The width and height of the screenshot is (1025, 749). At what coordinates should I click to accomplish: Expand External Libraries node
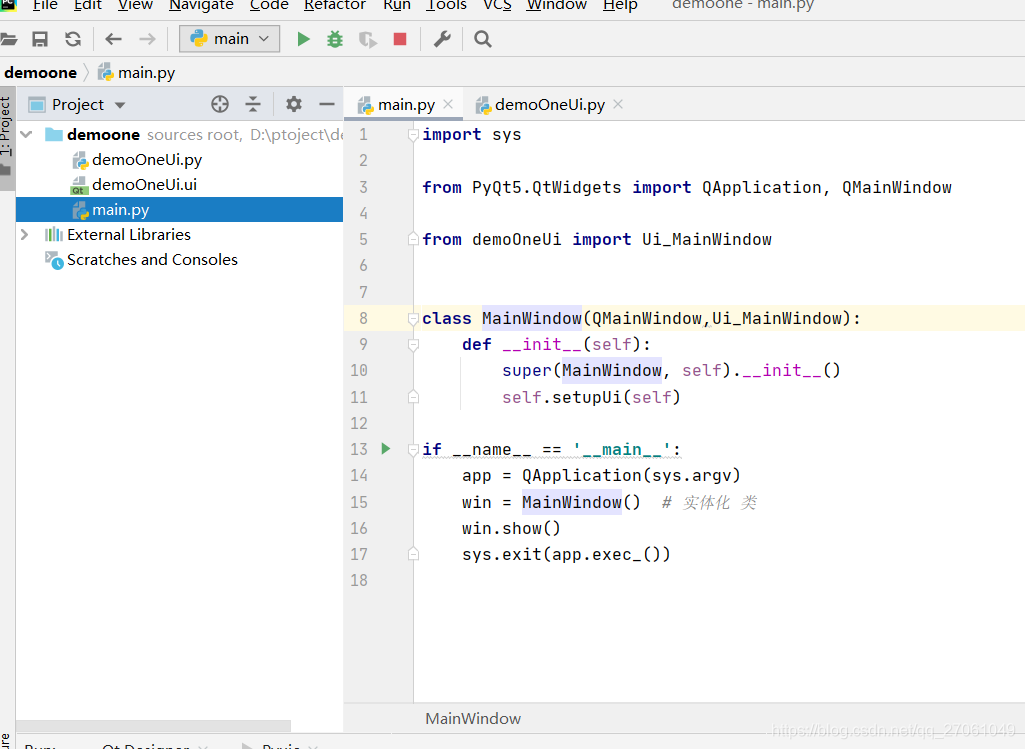point(24,235)
